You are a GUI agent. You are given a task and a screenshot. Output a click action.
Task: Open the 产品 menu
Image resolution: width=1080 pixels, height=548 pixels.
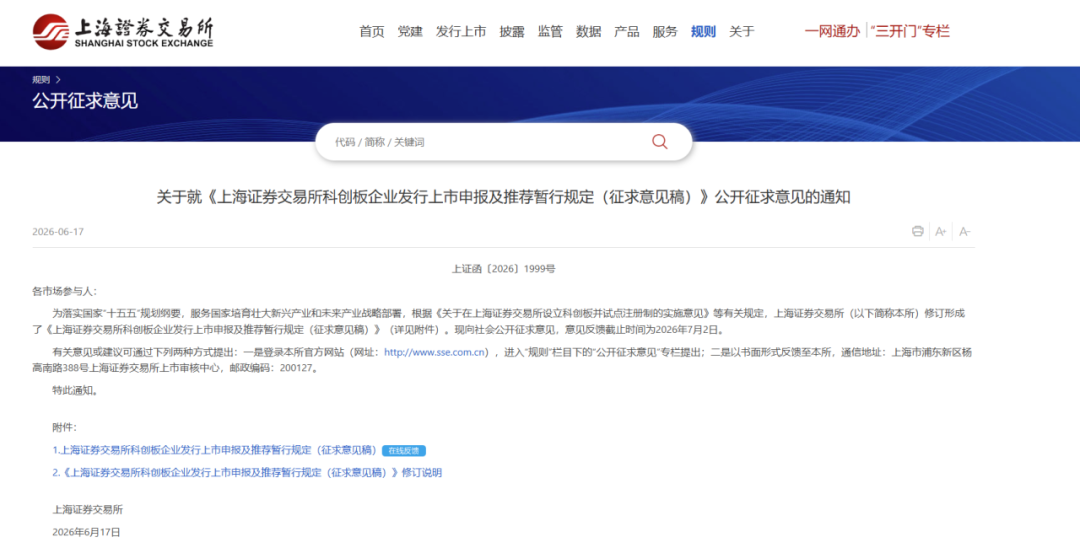(x=627, y=32)
